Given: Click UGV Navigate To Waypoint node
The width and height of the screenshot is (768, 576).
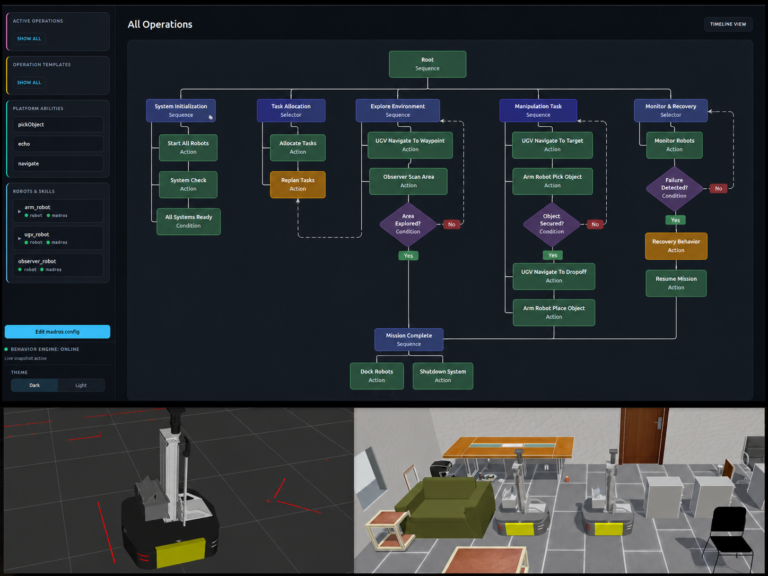Looking at the screenshot, I should click(410, 145).
